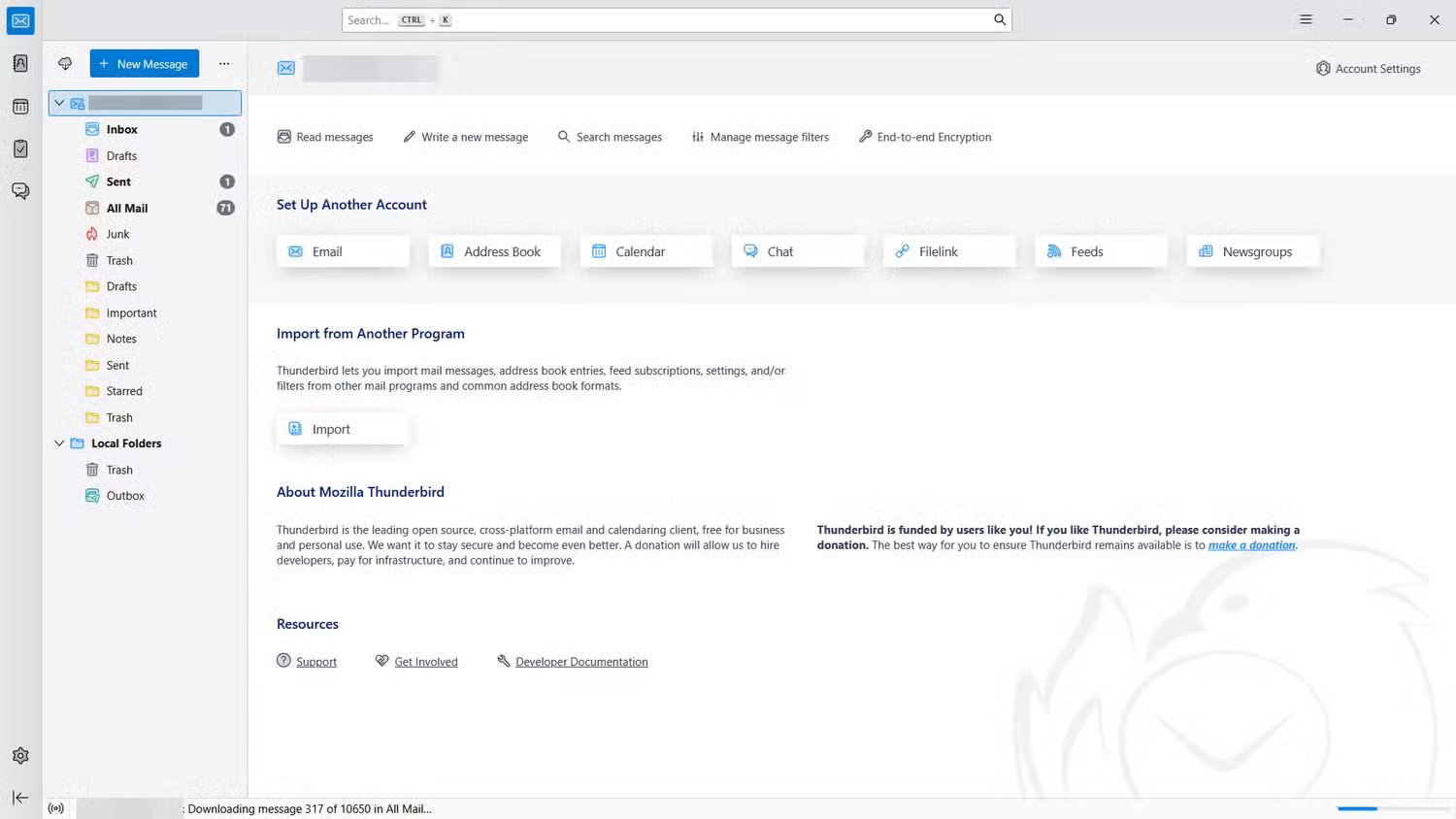Follow the make a donation link

click(1251, 545)
